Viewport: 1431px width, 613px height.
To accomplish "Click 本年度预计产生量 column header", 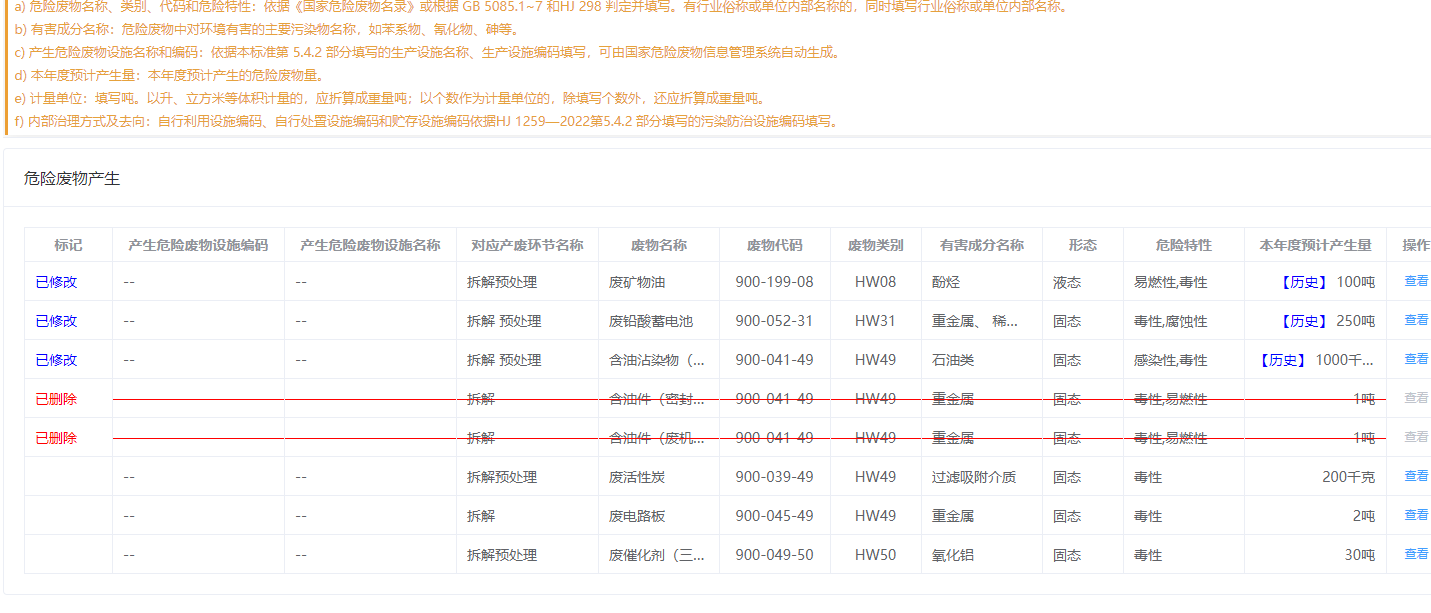I will tap(1315, 245).
